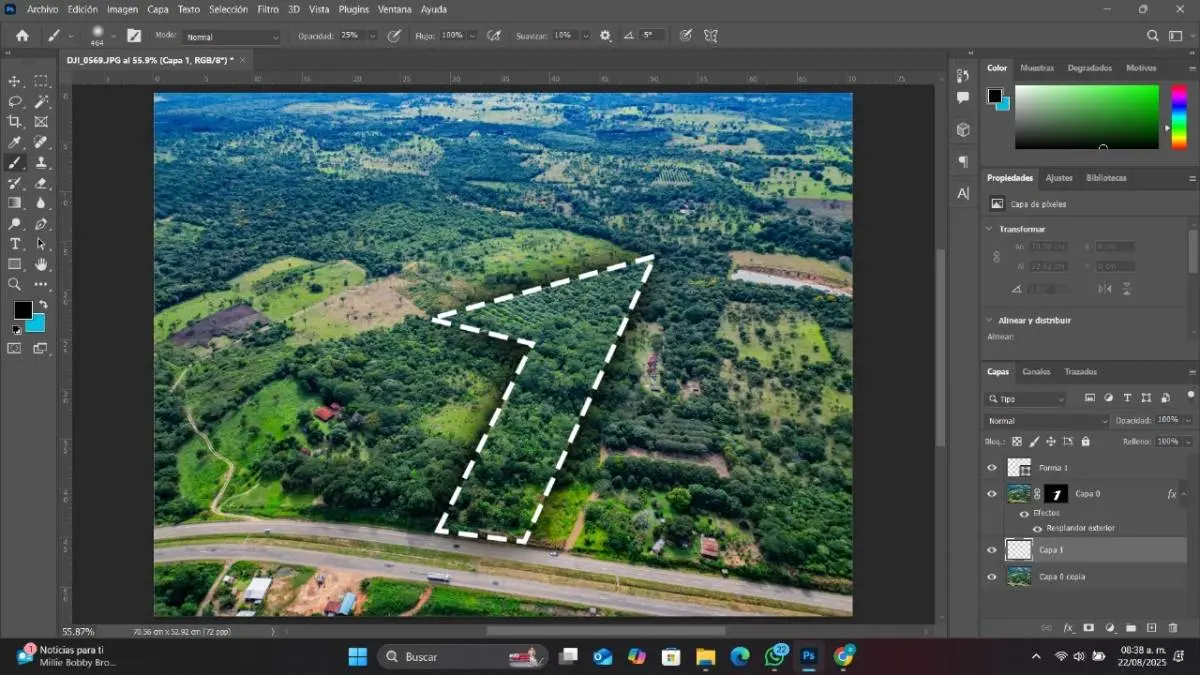
Task: Delete layer using the trash icon
Action: point(1173,628)
